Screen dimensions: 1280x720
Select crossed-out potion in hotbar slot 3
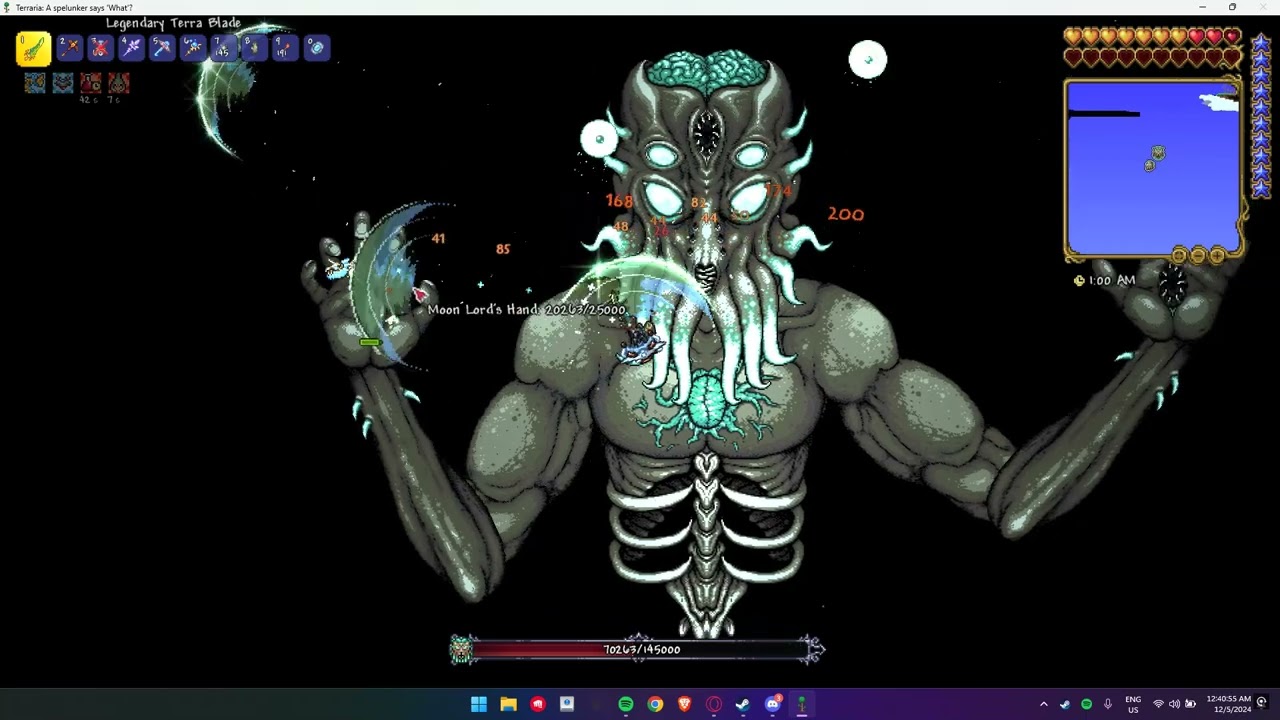(100, 47)
